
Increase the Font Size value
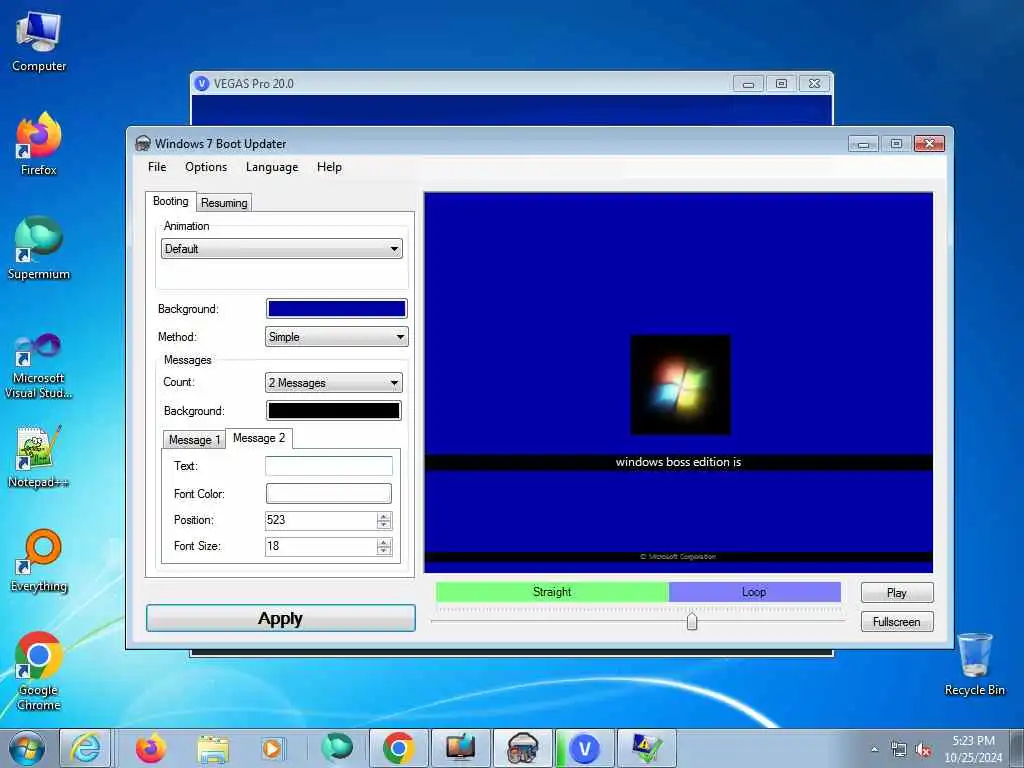click(384, 543)
